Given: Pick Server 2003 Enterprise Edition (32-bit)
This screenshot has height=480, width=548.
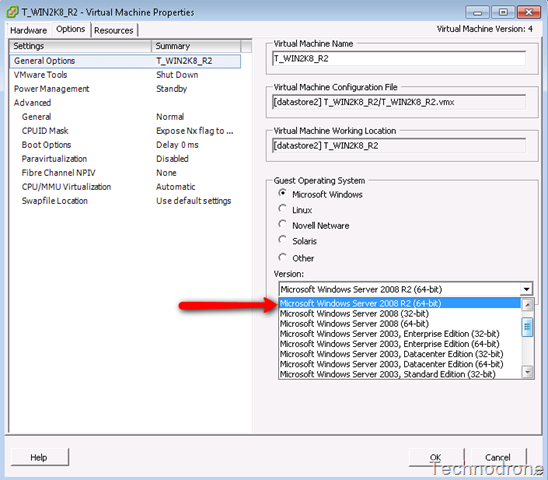Looking at the screenshot, I should tap(400, 334).
